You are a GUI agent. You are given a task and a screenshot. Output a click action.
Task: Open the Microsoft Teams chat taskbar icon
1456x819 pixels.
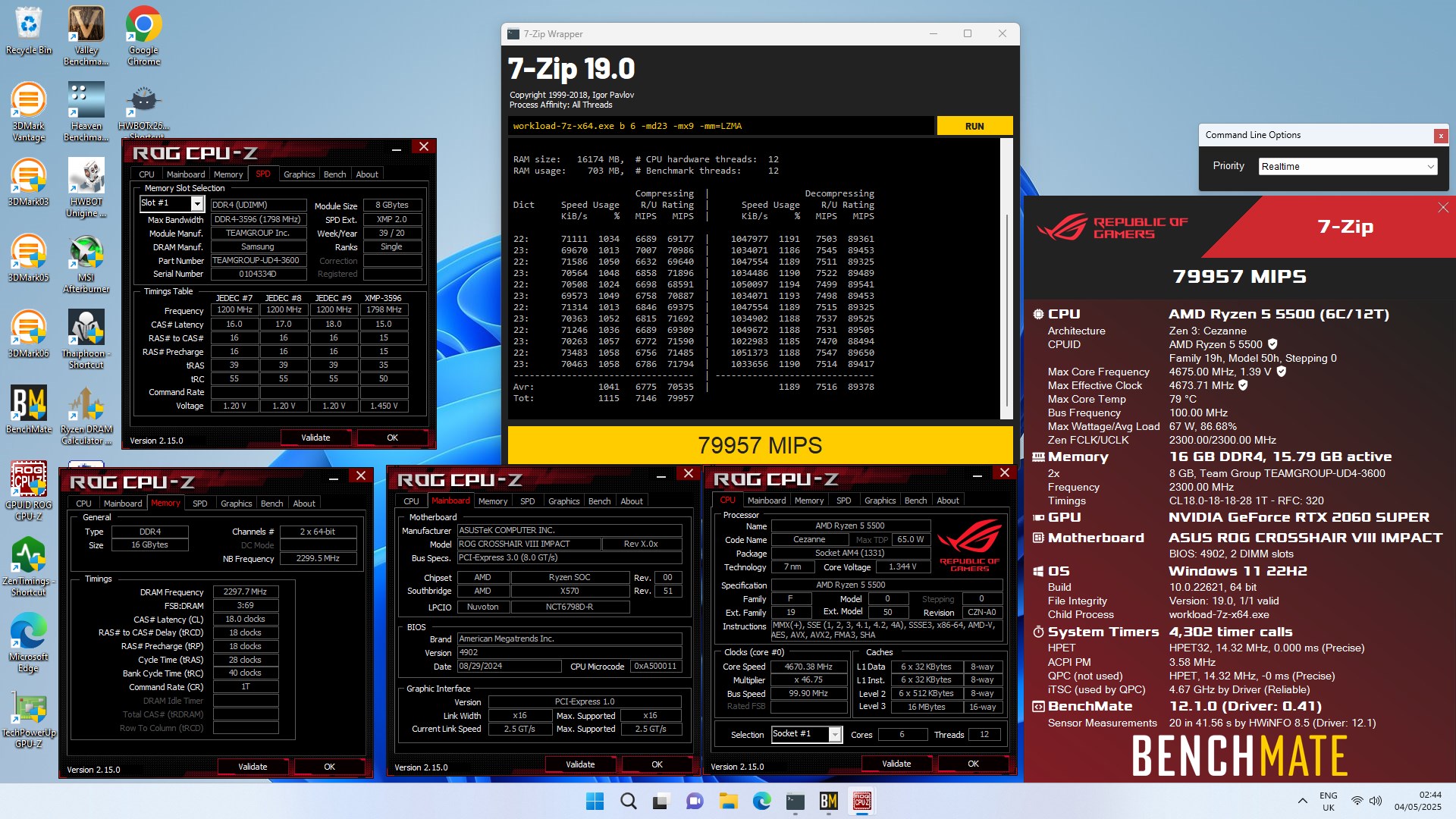click(x=695, y=801)
